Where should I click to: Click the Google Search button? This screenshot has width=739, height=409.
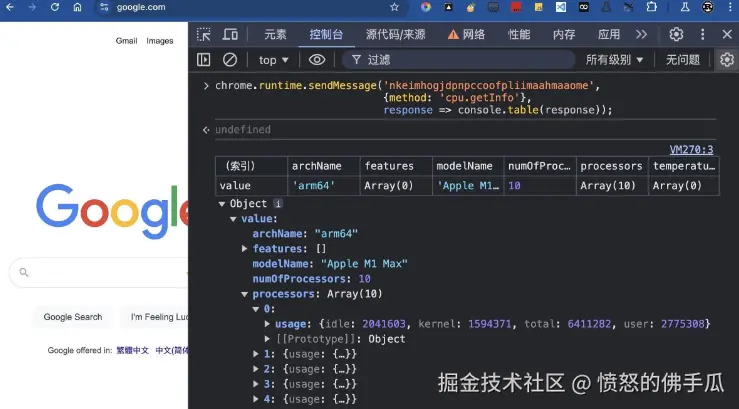click(x=73, y=317)
